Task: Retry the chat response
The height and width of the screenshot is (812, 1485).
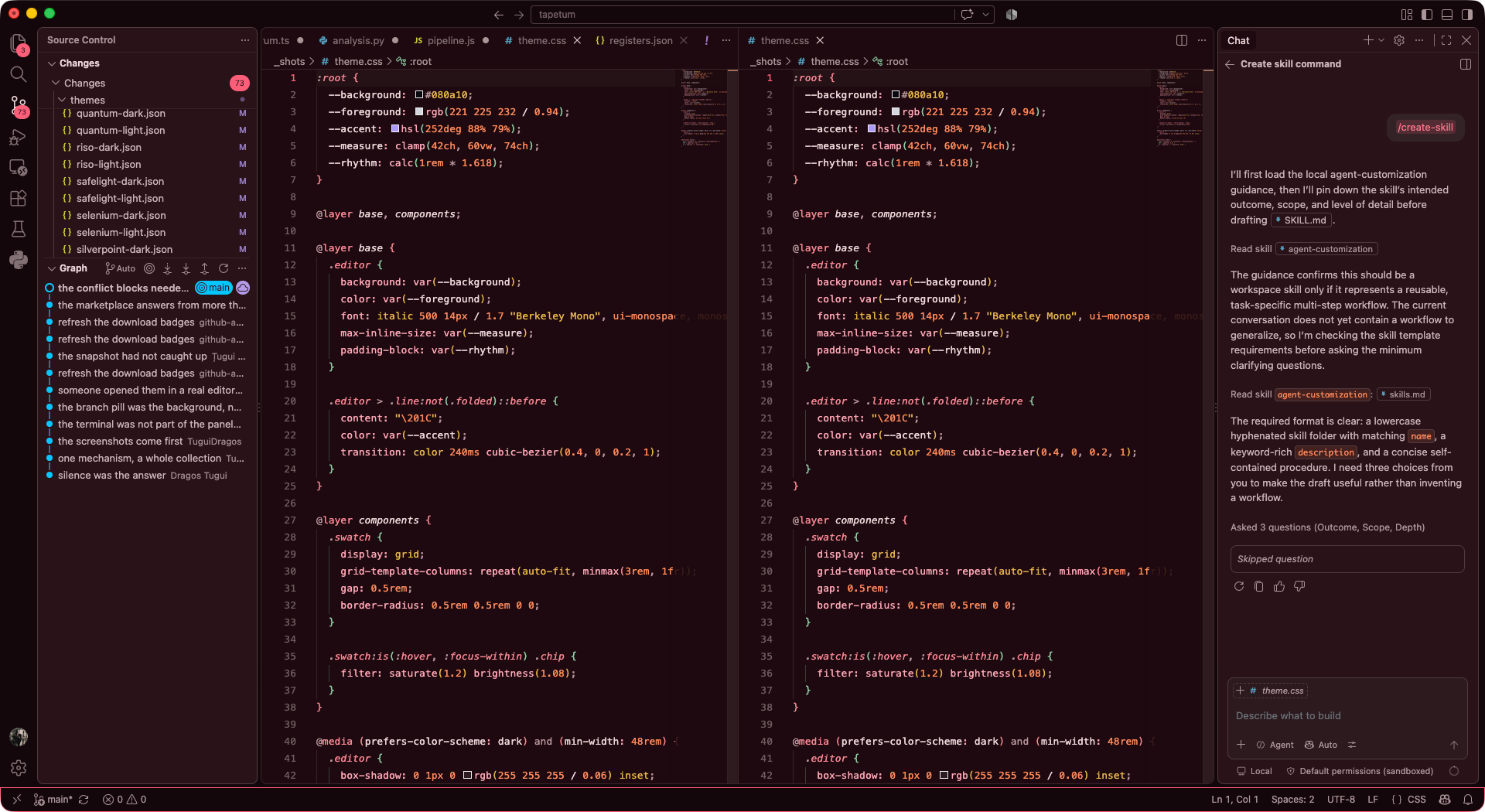Action: click(x=1239, y=586)
